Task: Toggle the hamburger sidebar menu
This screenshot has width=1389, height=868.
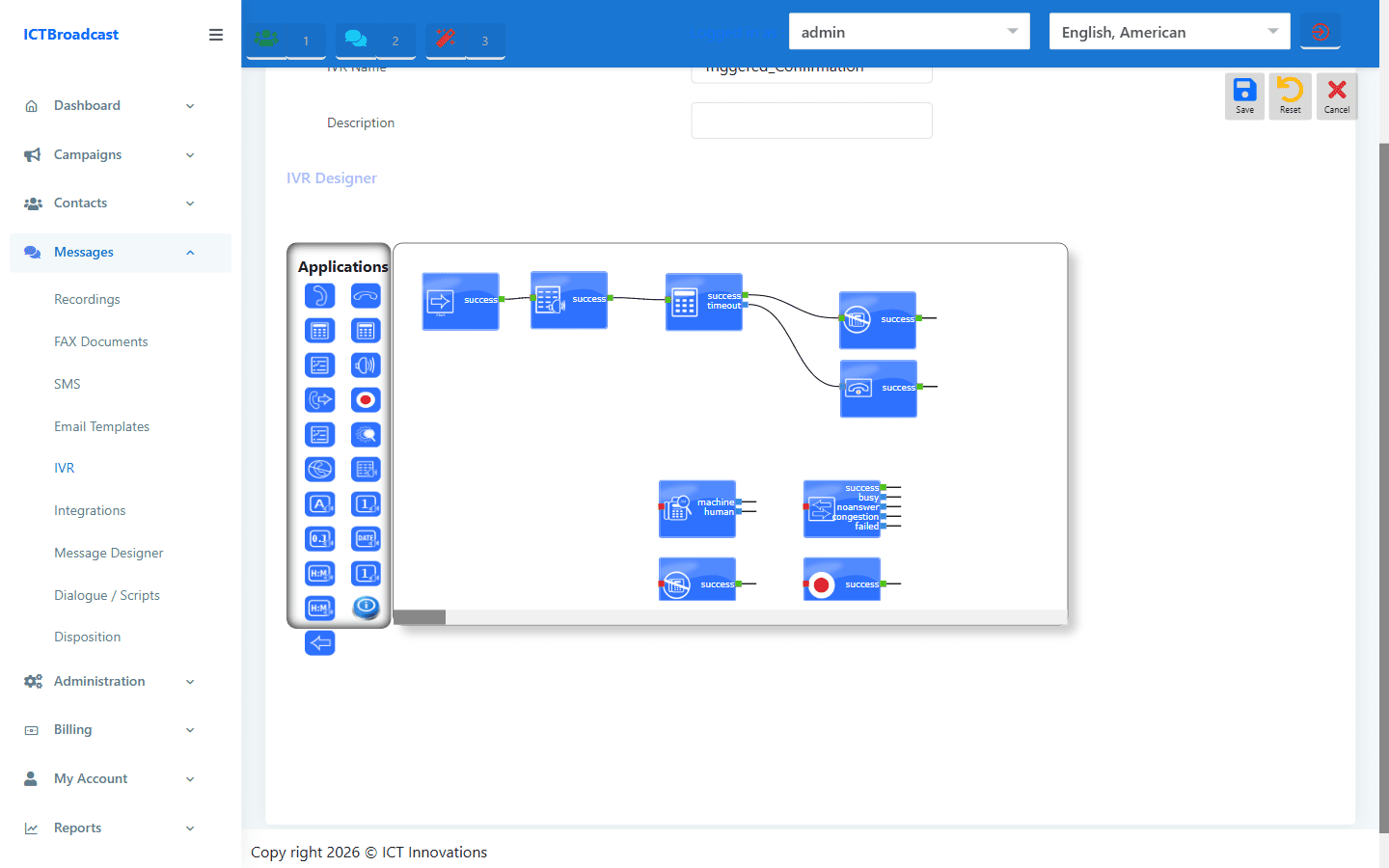Action: pyautogui.click(x=216, y=35)
